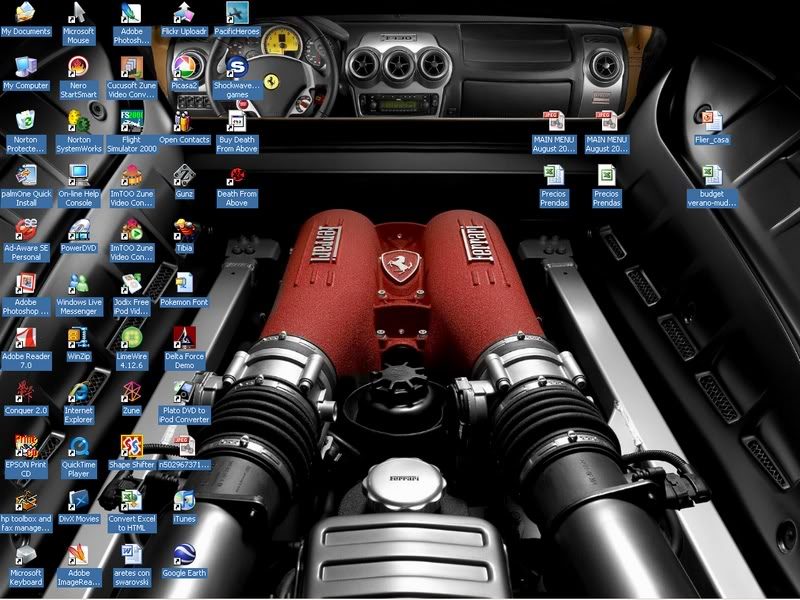Click the Nero StartSmart shortcut

pos(78,67)
